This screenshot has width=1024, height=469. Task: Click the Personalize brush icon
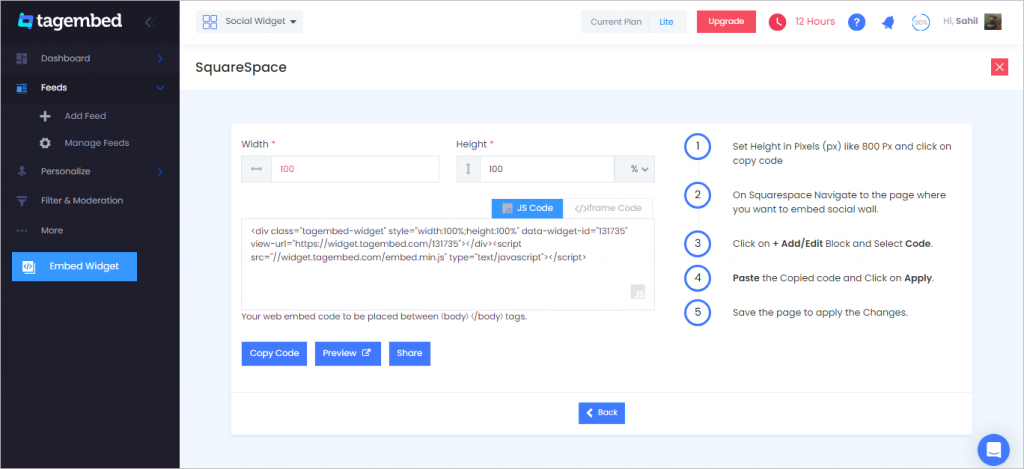(22, 172)
